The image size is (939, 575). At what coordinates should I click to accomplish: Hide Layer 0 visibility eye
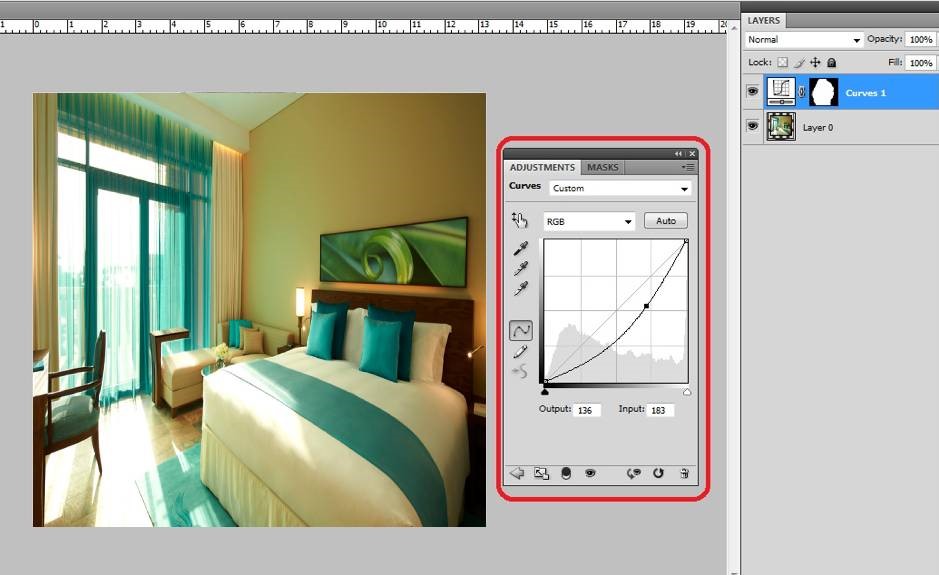tap(753, 126)
